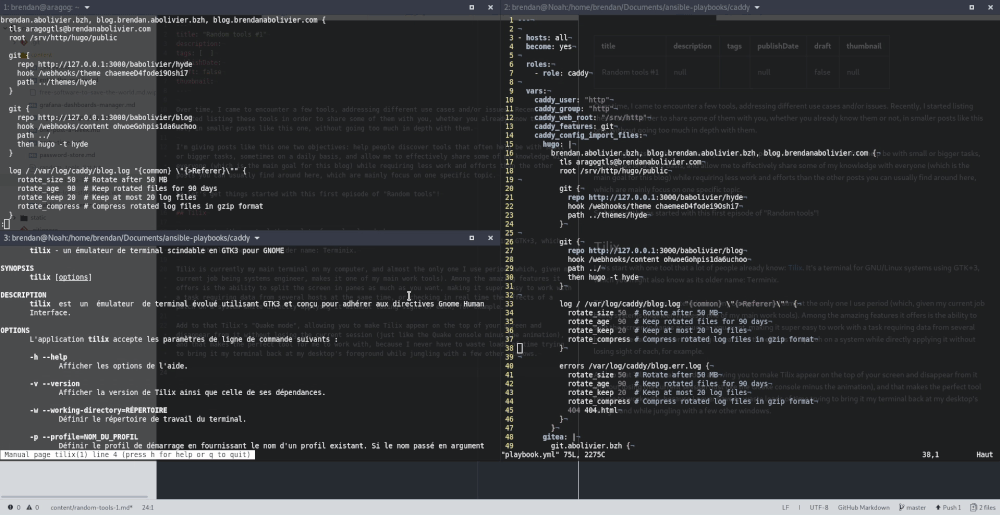This screenshot has height=515, width=1000.
Task: Click the publishDate column header in preview table
Action: (x=777, y=46)
